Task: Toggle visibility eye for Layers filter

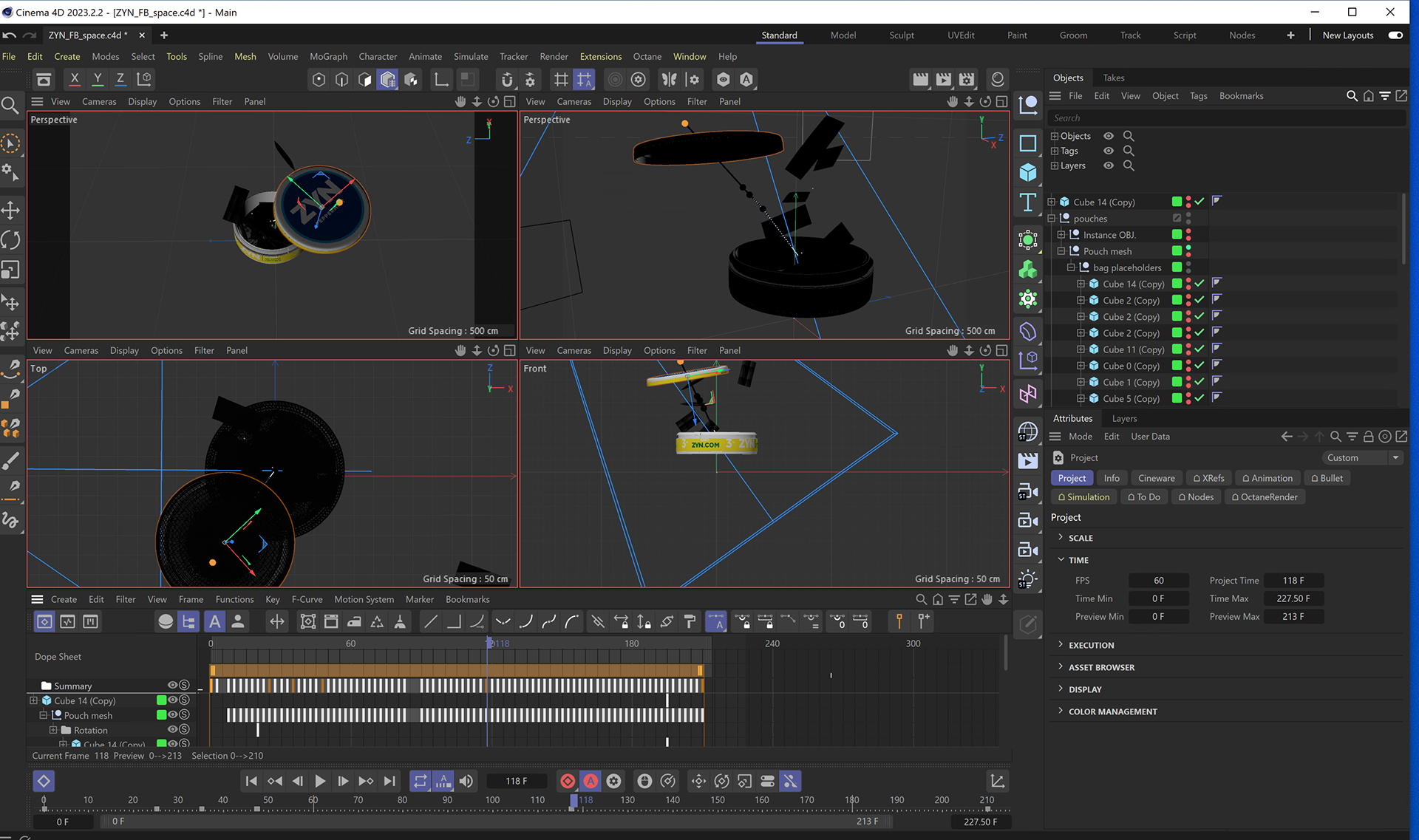Action: click(x=1109, y=165)
